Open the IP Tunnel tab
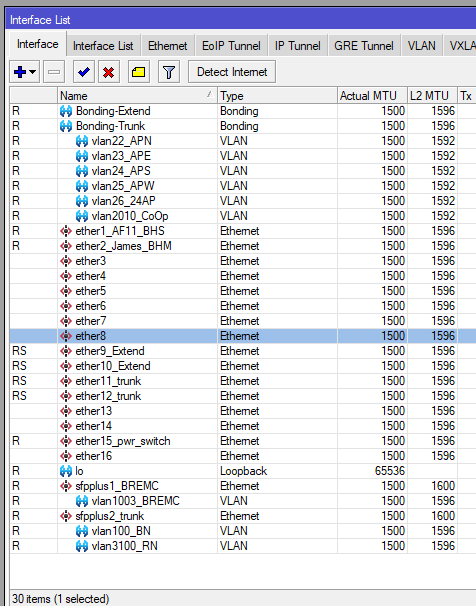The height and width of the screenshot is (606, 476). 298,46
